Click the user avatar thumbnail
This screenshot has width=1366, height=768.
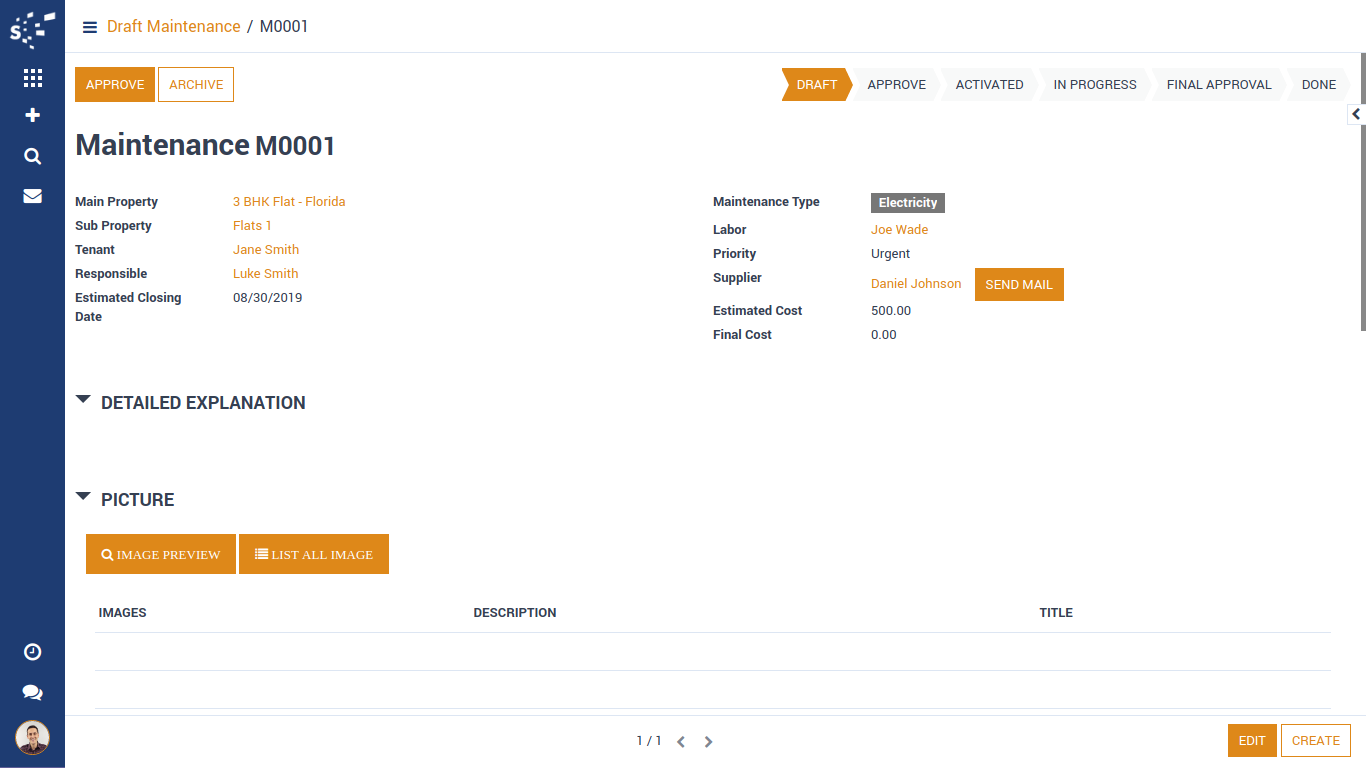(32, 738)
